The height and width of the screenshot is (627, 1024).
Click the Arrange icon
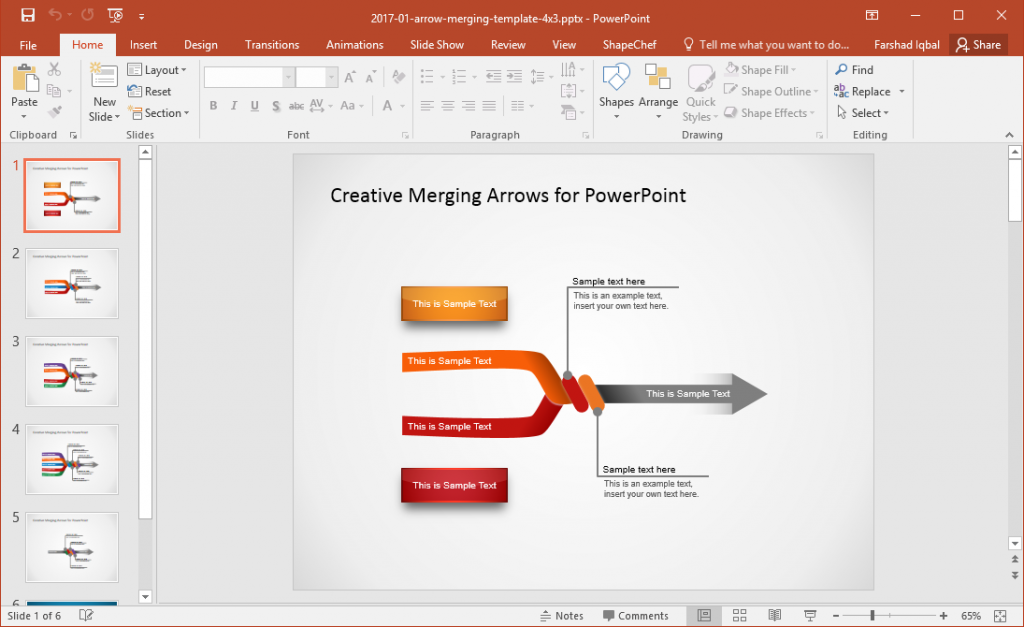click(x=659, y=90)
